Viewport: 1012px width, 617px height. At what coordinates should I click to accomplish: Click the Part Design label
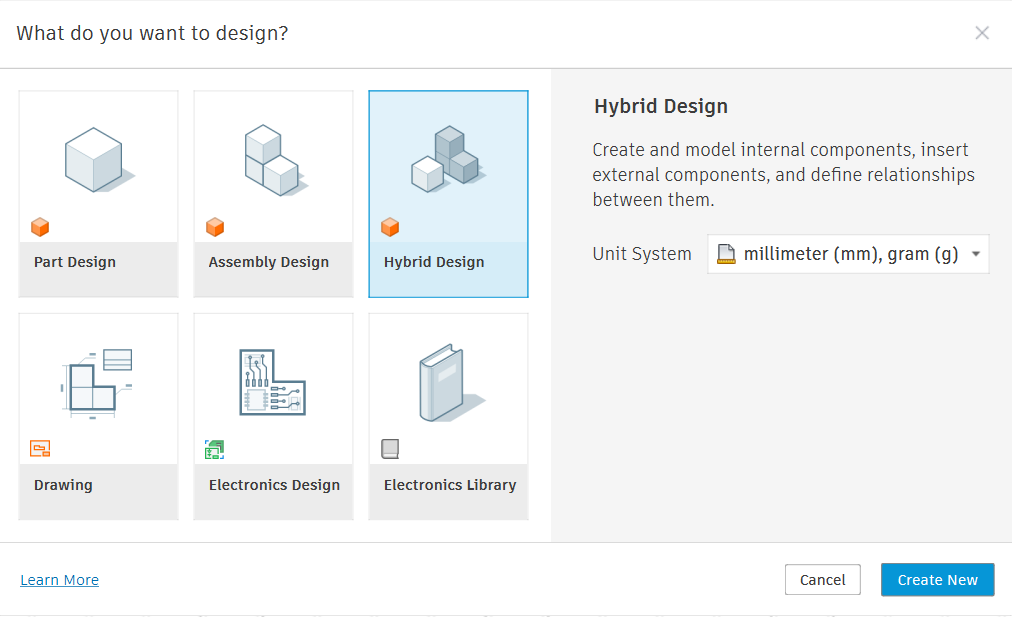click(x=75, y=262)
